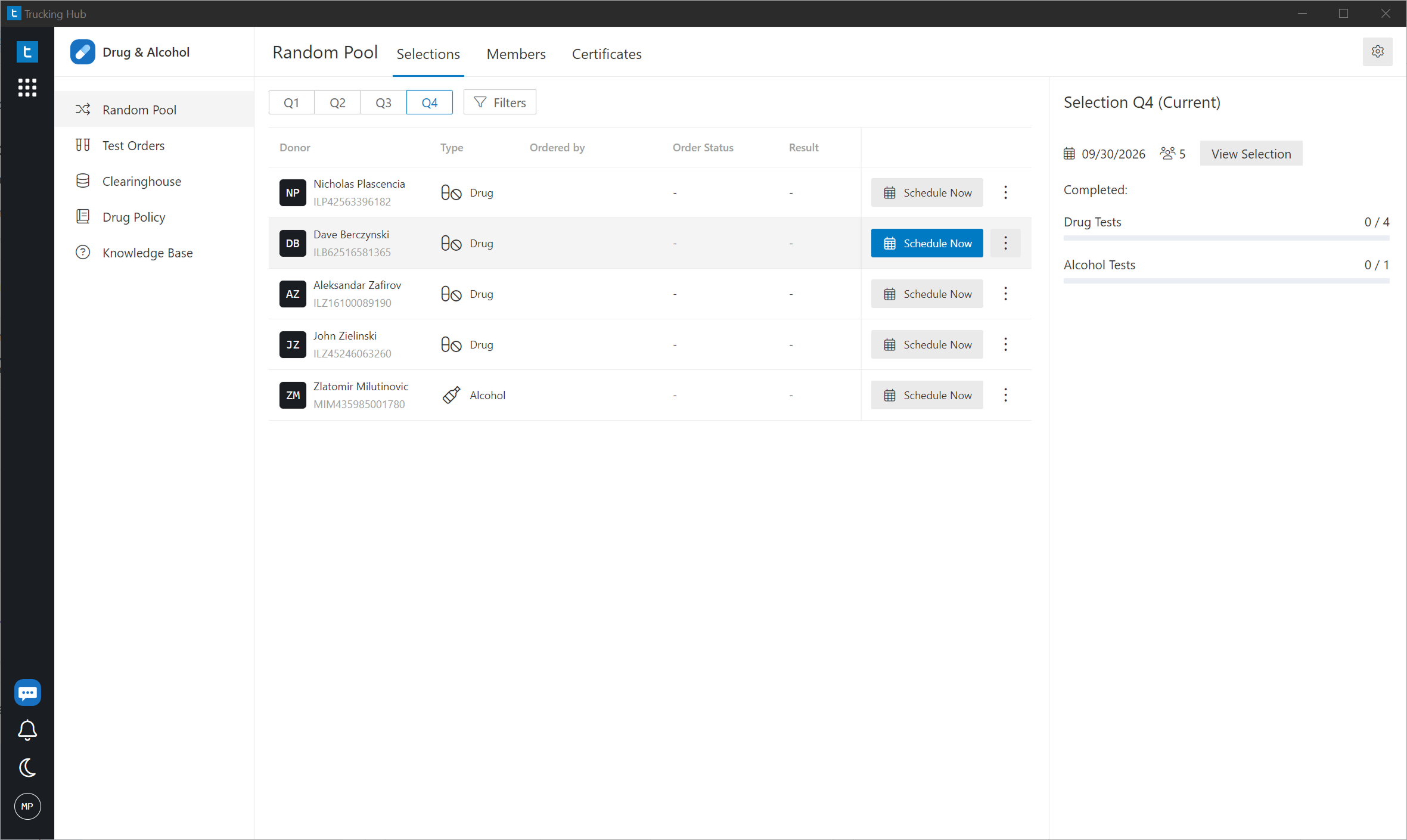Open more options menu for Nicholas Plascencia
The width and height of the screenshot is (1407, 840).
tap(1005, 192)
